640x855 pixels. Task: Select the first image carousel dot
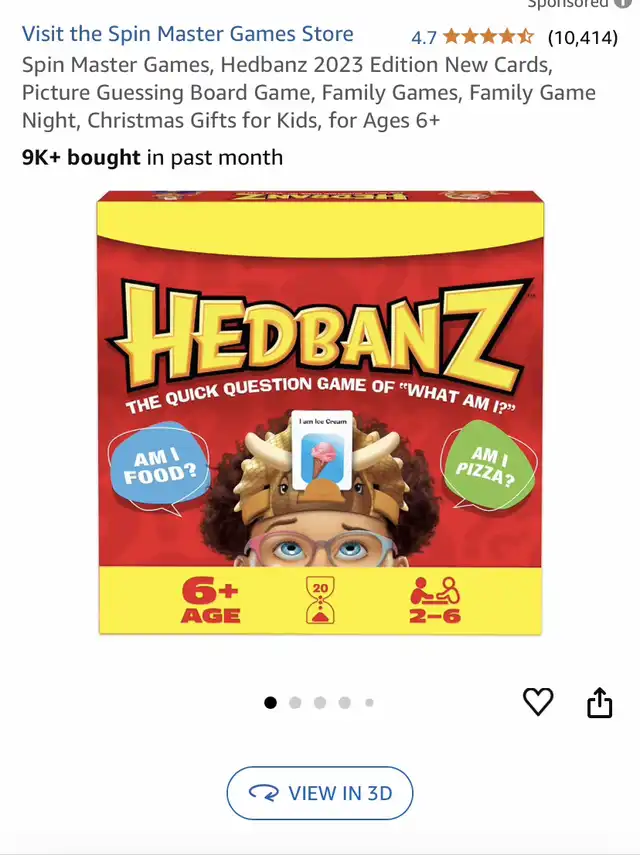tap(270, 703)
